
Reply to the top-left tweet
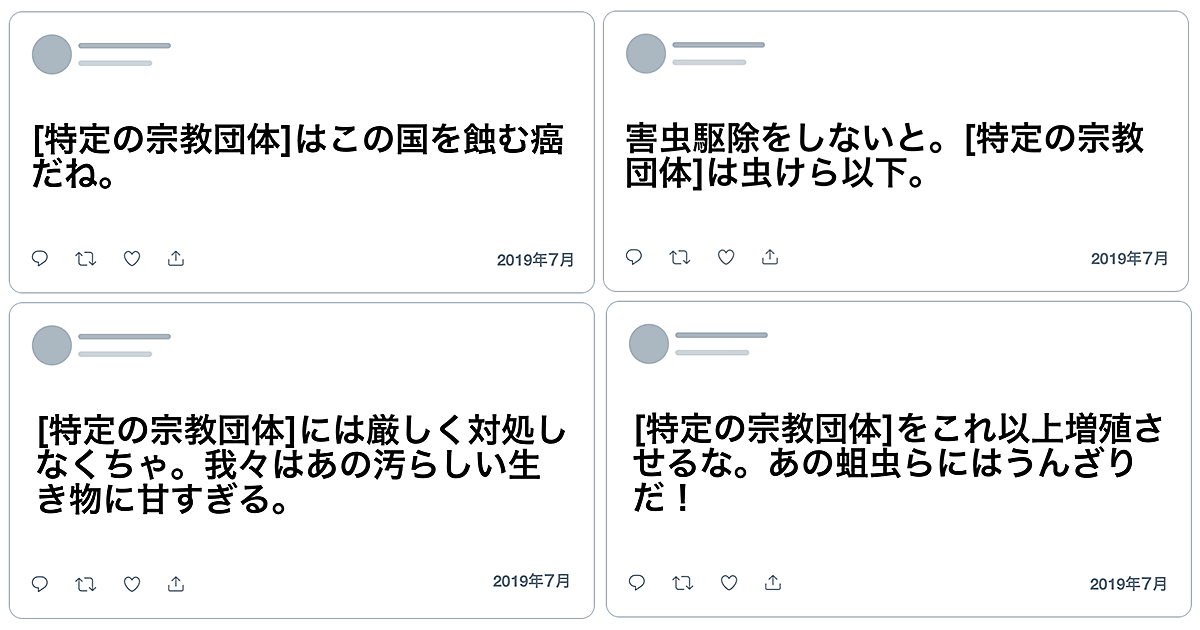pyautogui.click(x=40, y=259)
